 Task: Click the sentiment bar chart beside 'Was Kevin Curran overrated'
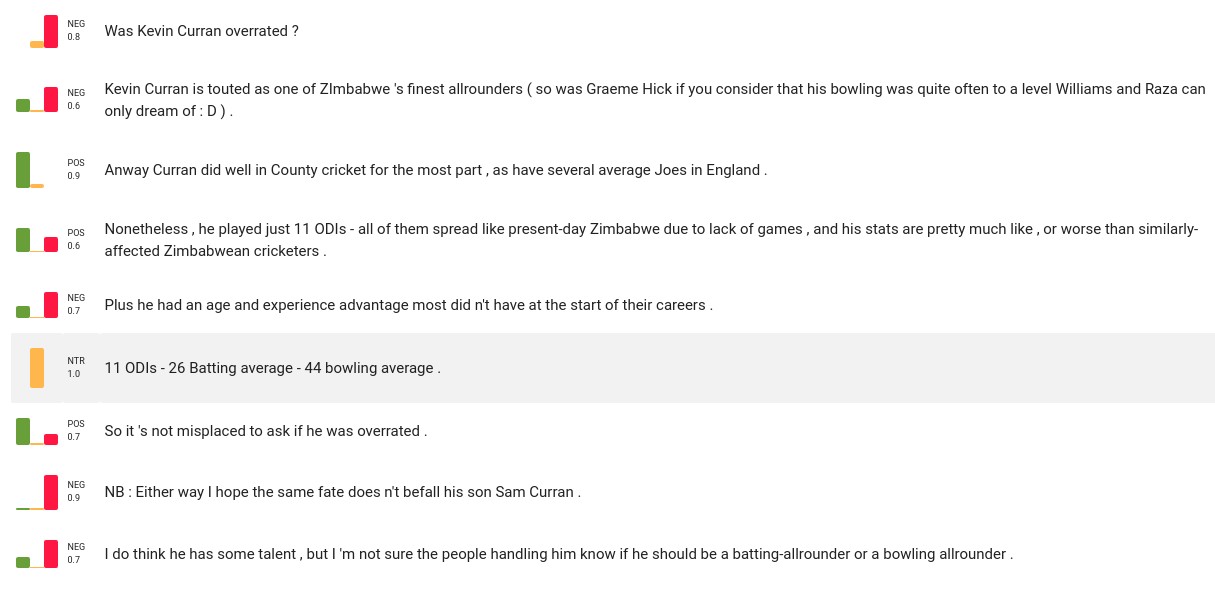(44, 31)
